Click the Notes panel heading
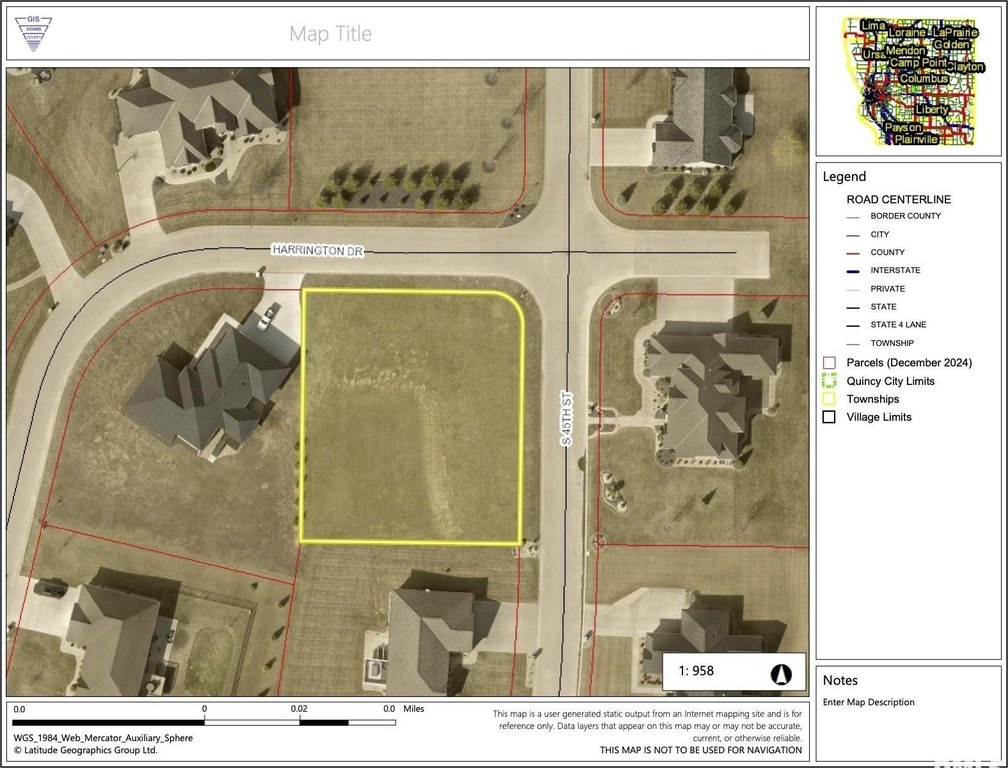Screen dimensions: 1008x768 click(x=840, y=680)
